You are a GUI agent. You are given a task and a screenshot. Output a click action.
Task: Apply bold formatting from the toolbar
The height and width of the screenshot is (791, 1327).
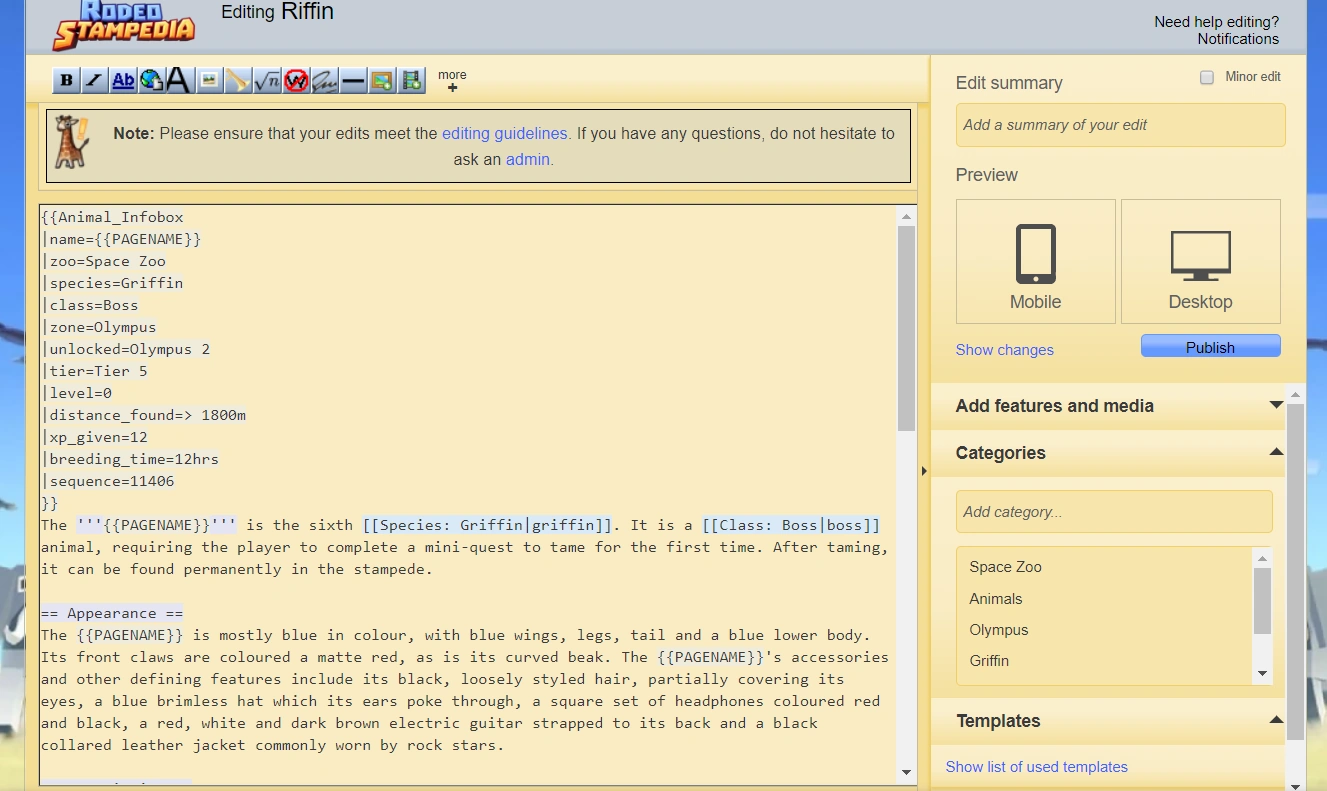[66, 81]
